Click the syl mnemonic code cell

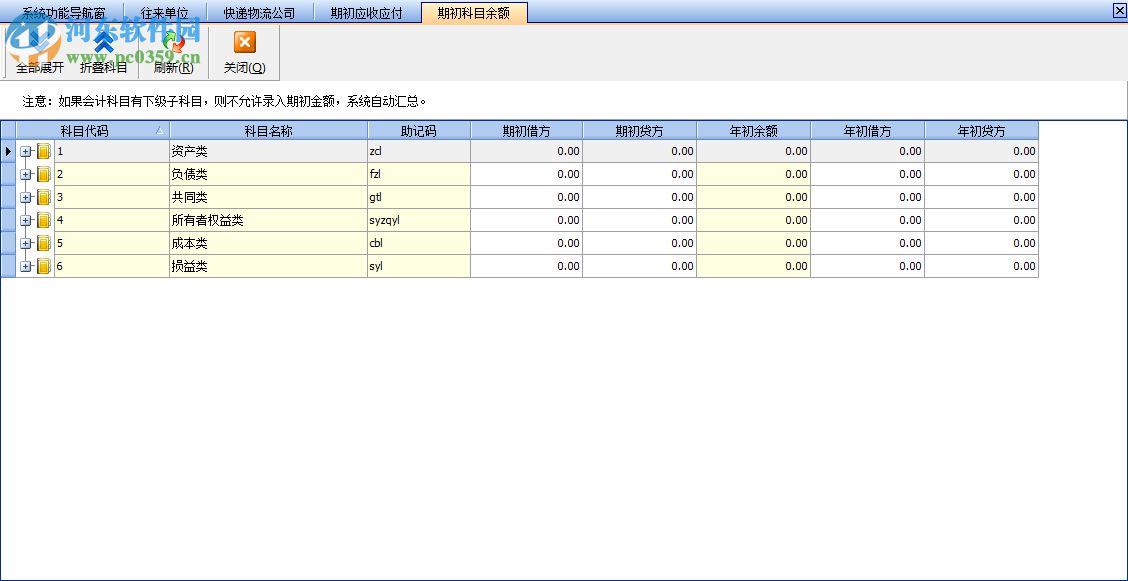click(419, 267)
